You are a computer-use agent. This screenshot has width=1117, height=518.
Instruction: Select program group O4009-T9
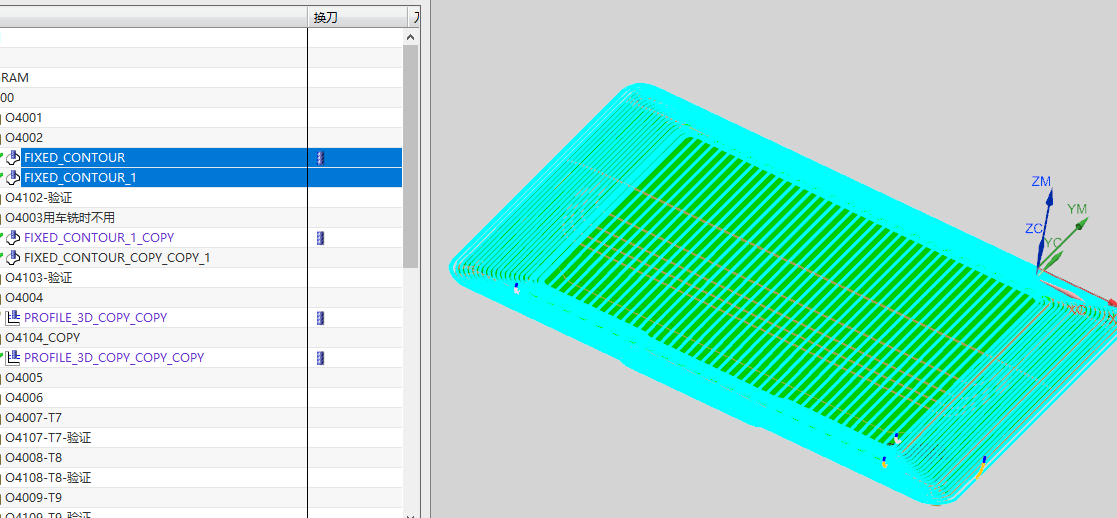[33, 497]
